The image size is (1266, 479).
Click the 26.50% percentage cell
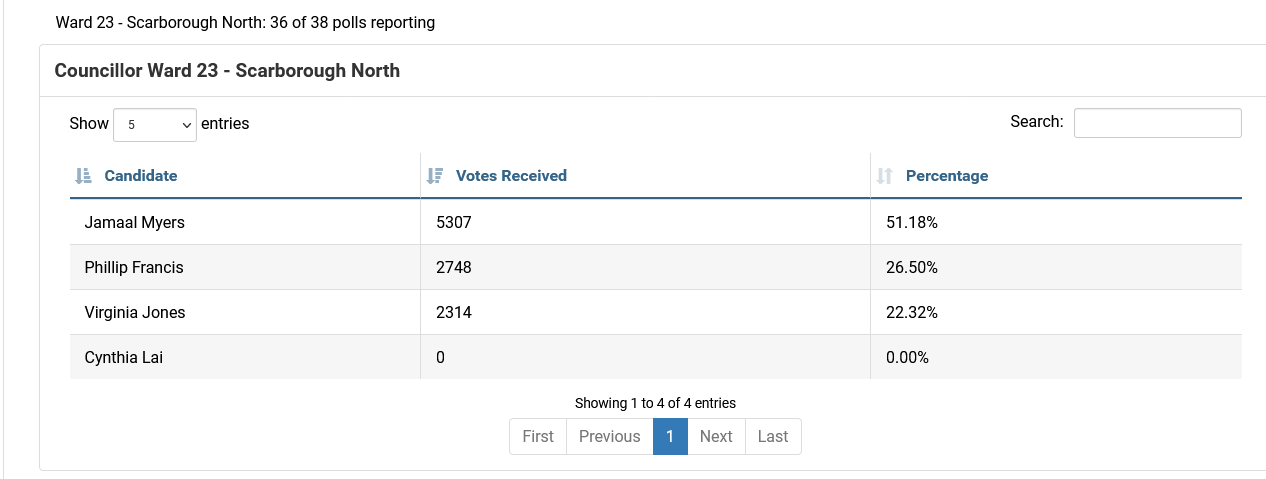click(x=912, y=268)
